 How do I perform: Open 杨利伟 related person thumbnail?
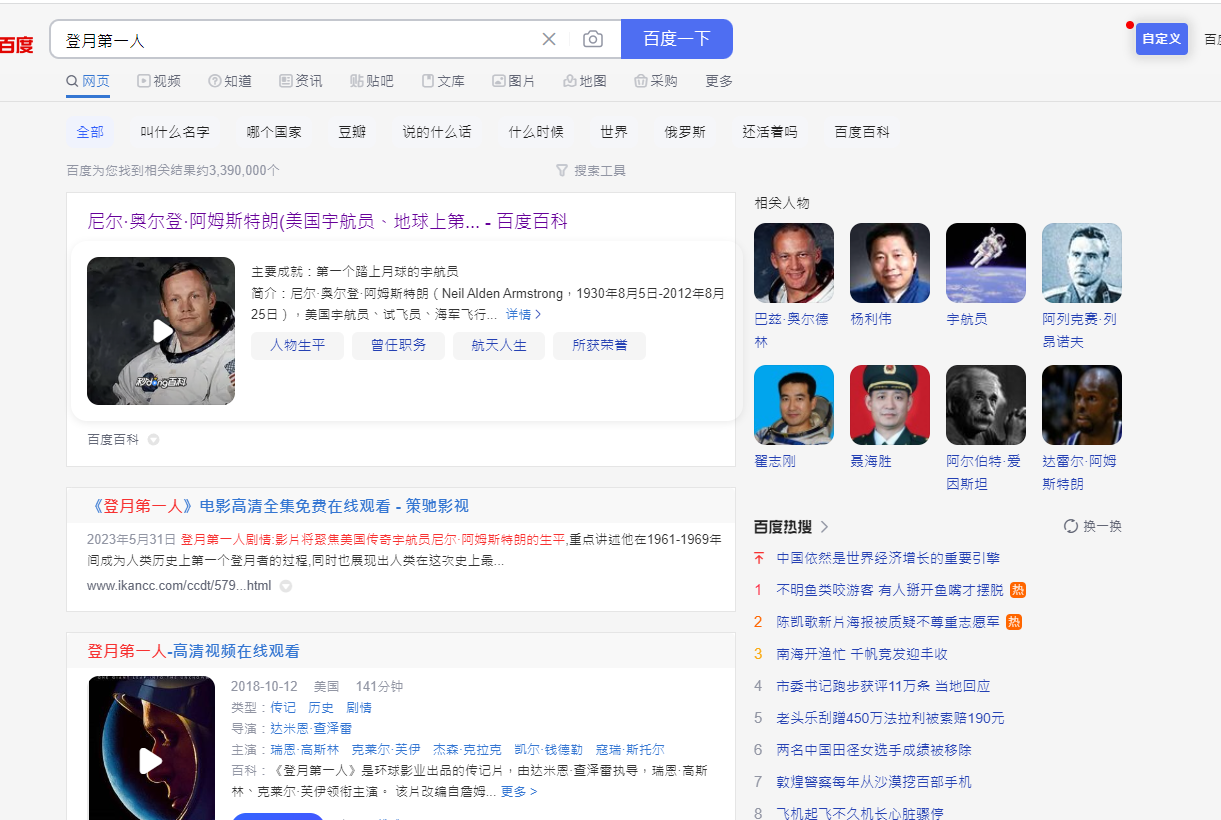tap(890, 263)
